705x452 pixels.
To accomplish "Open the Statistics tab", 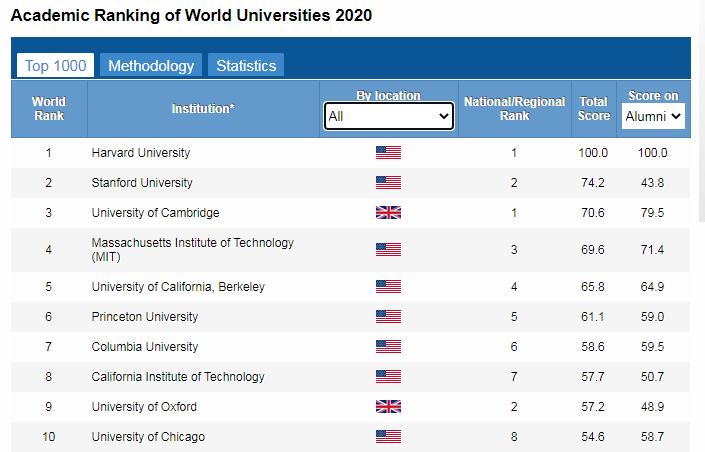I will pos(246,65).
